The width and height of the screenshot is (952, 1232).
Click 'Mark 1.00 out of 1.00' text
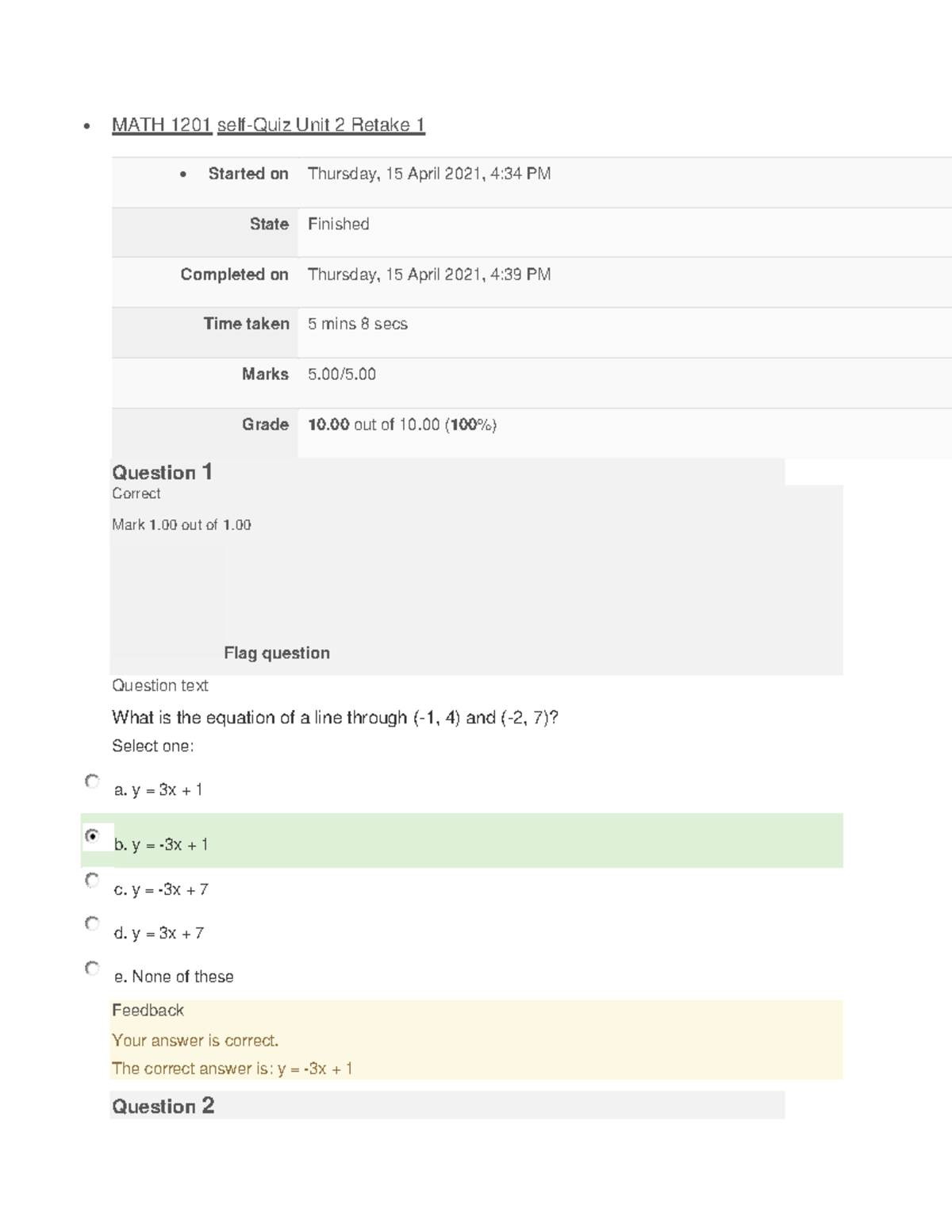coord(181,525)
